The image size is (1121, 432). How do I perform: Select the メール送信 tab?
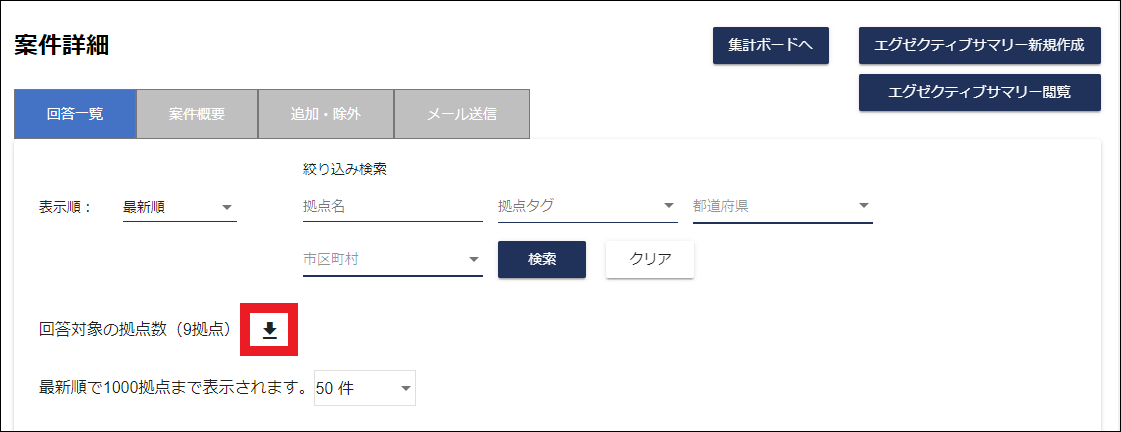coord(461,114)
